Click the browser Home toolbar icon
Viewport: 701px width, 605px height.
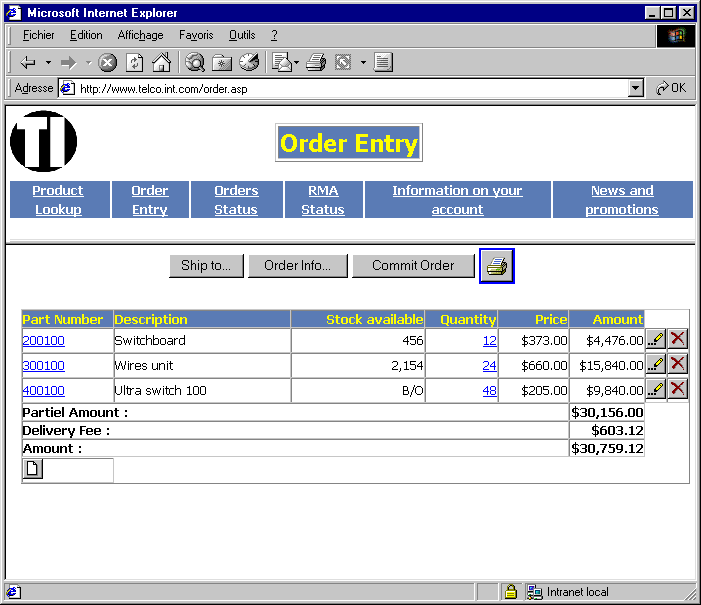161,63
